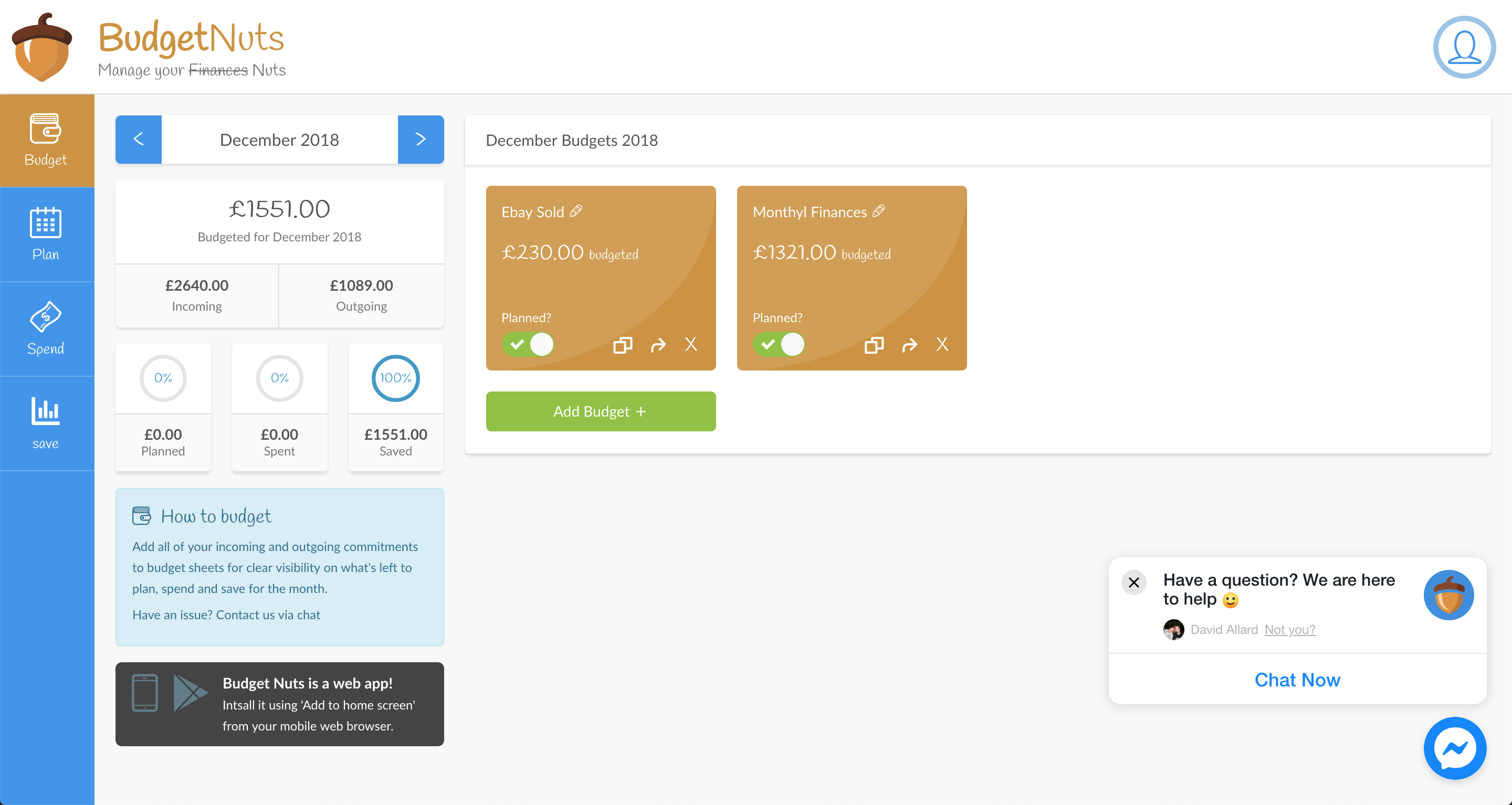The width and height of the screenshot is (1512, 805).
Task: Click the Add Budget button
Action: pos(601,411)
